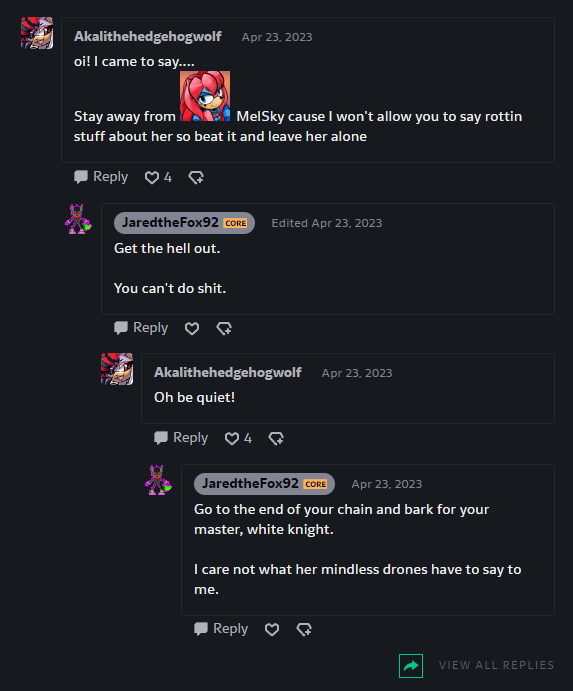Like Akalithehedgehogwolf's top comment with heart icon
573x691 pixels.
(152, 178)
